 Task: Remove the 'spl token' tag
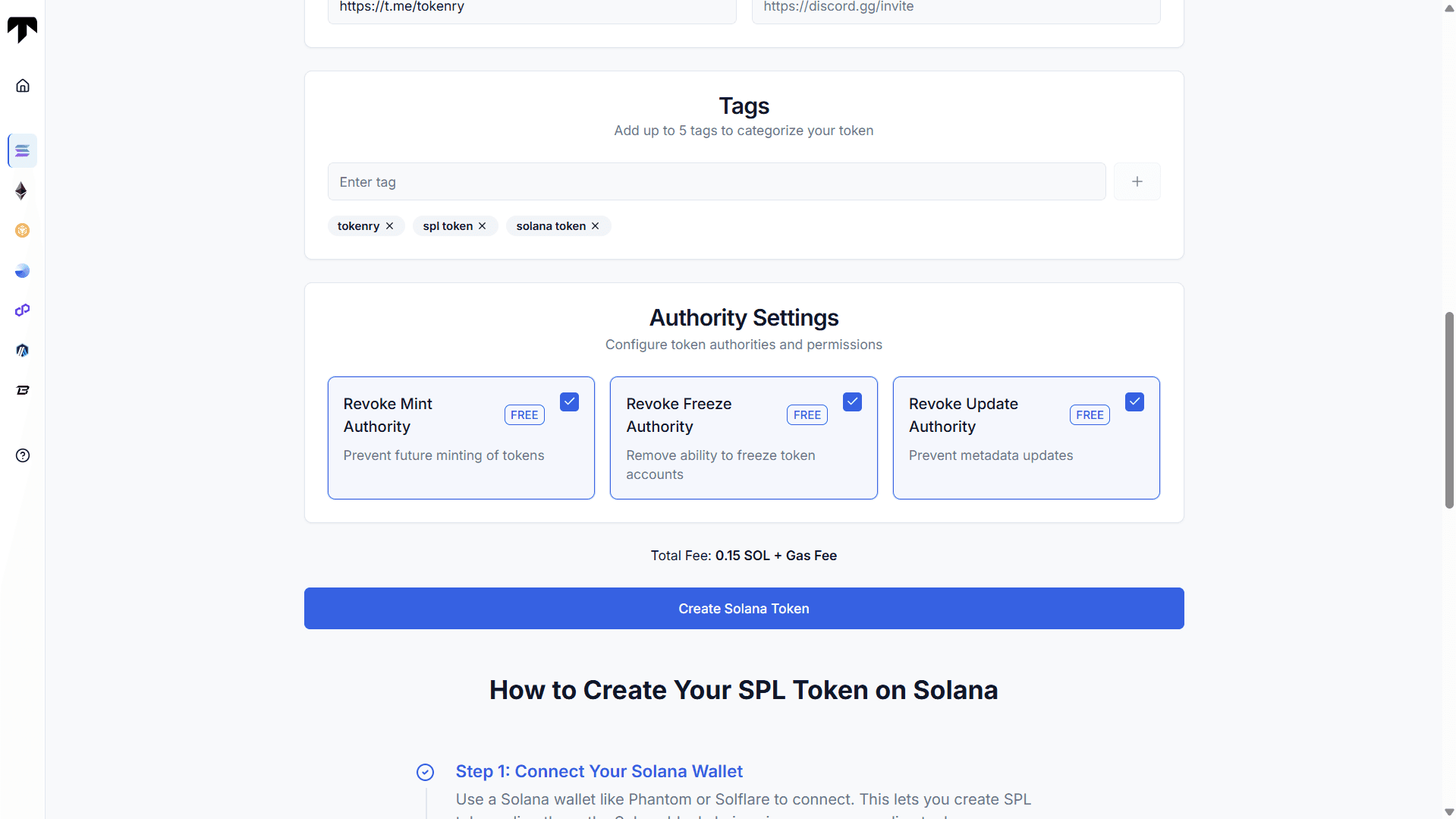[483, 226]
